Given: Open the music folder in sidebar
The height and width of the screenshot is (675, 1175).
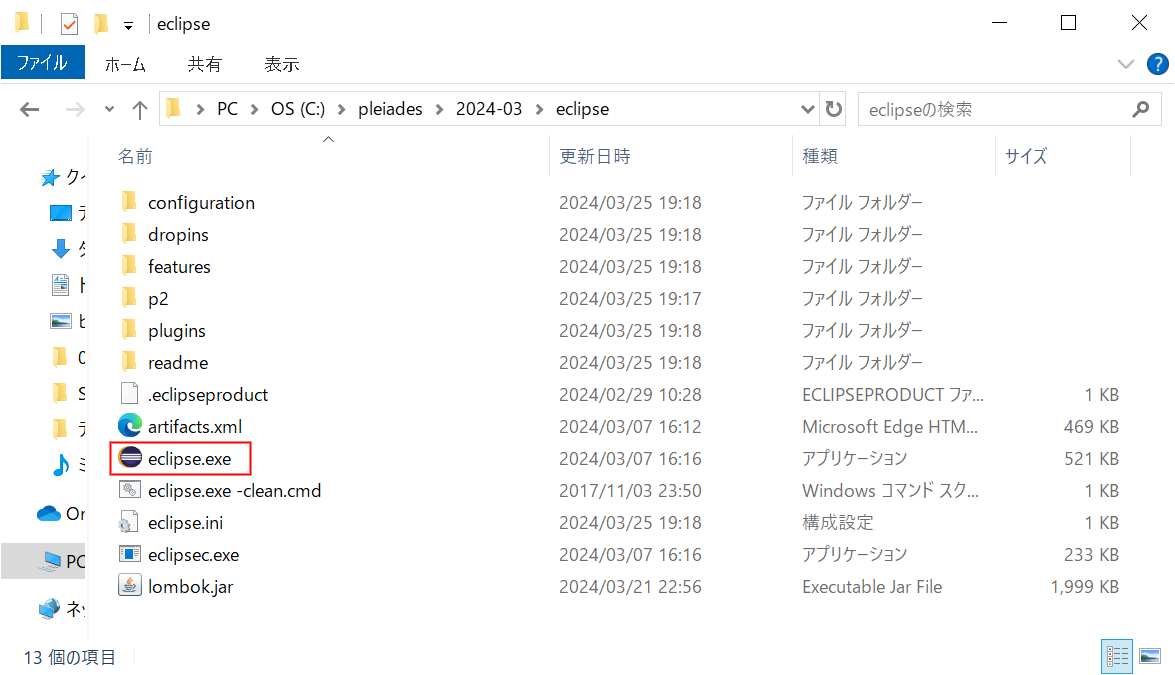Looking at the screenshot, I should [61, 465].
